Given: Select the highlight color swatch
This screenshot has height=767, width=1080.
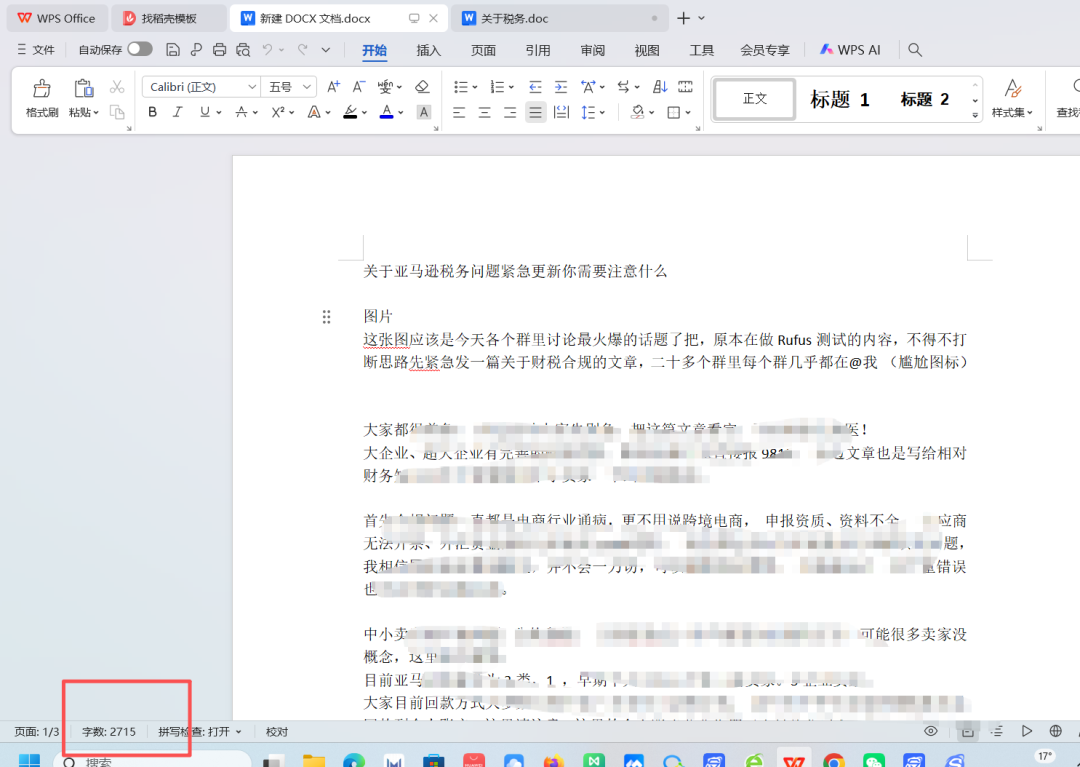Looking at the screenshot, I should coord(351,112).
